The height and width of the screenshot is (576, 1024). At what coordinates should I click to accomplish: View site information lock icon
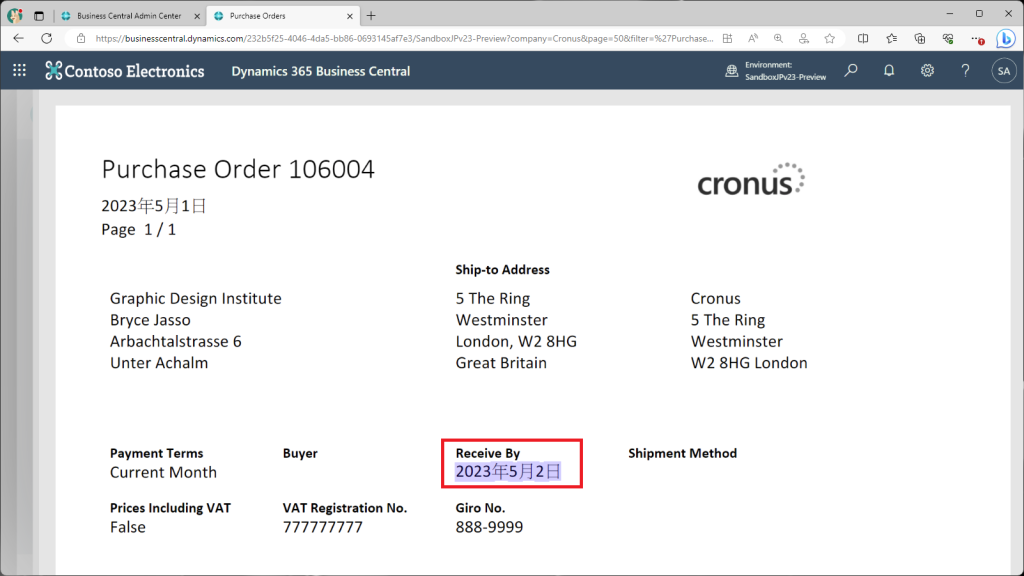pyautogui.click(x=81, y=39)
